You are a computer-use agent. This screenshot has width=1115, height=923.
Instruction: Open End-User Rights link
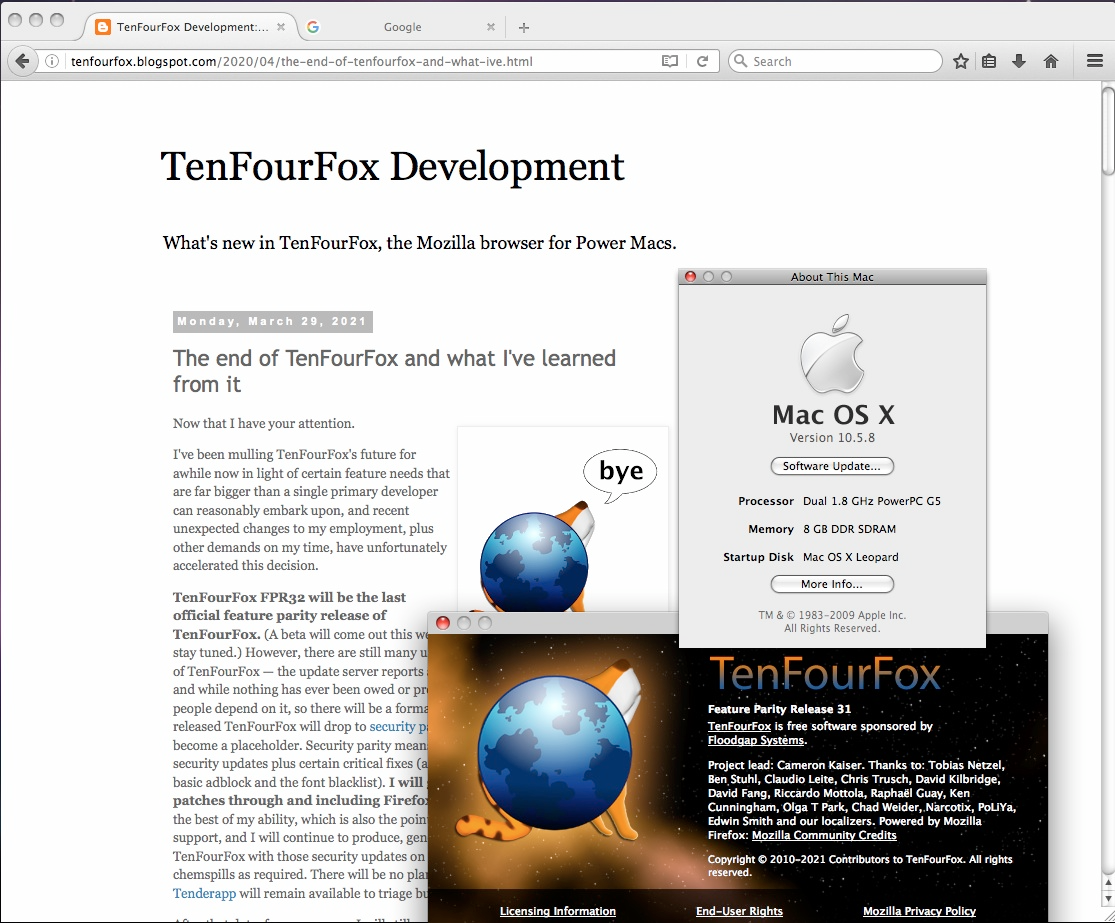(739, 911)
